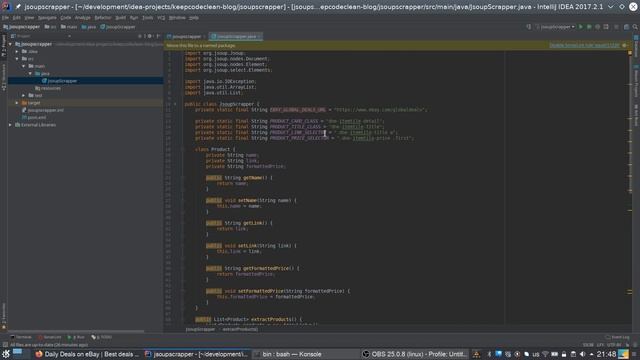The image size is (640, 360).
Task: Open Search Everywhere magnifier icon
Action: [x=635, y=27]
